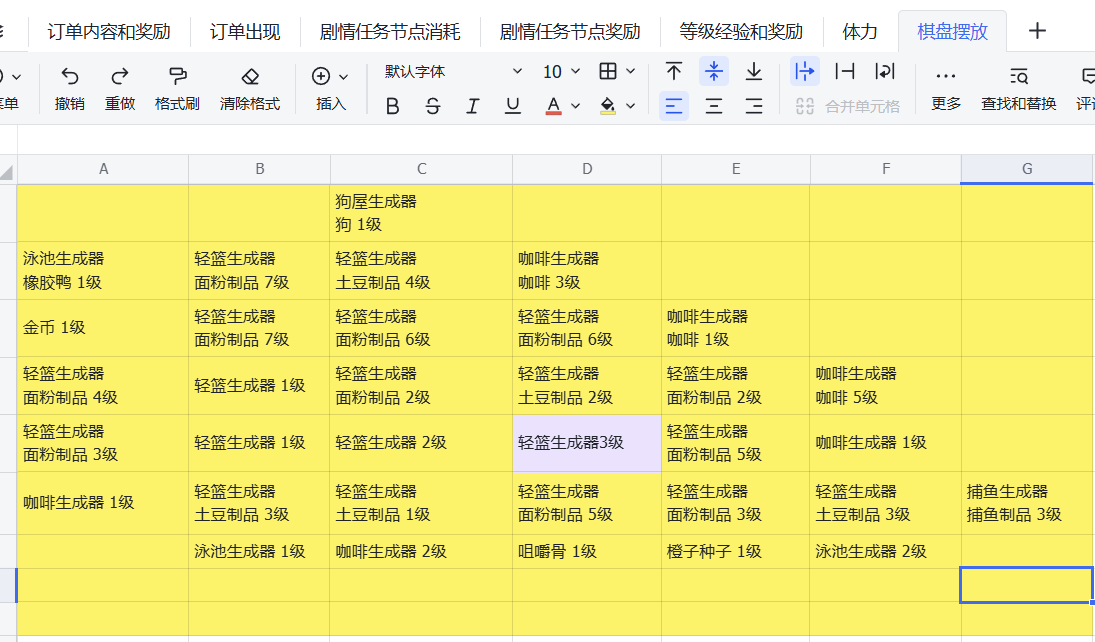Switch to the 体力 sheet tab

pyautogui.click(x=860, y=31)
